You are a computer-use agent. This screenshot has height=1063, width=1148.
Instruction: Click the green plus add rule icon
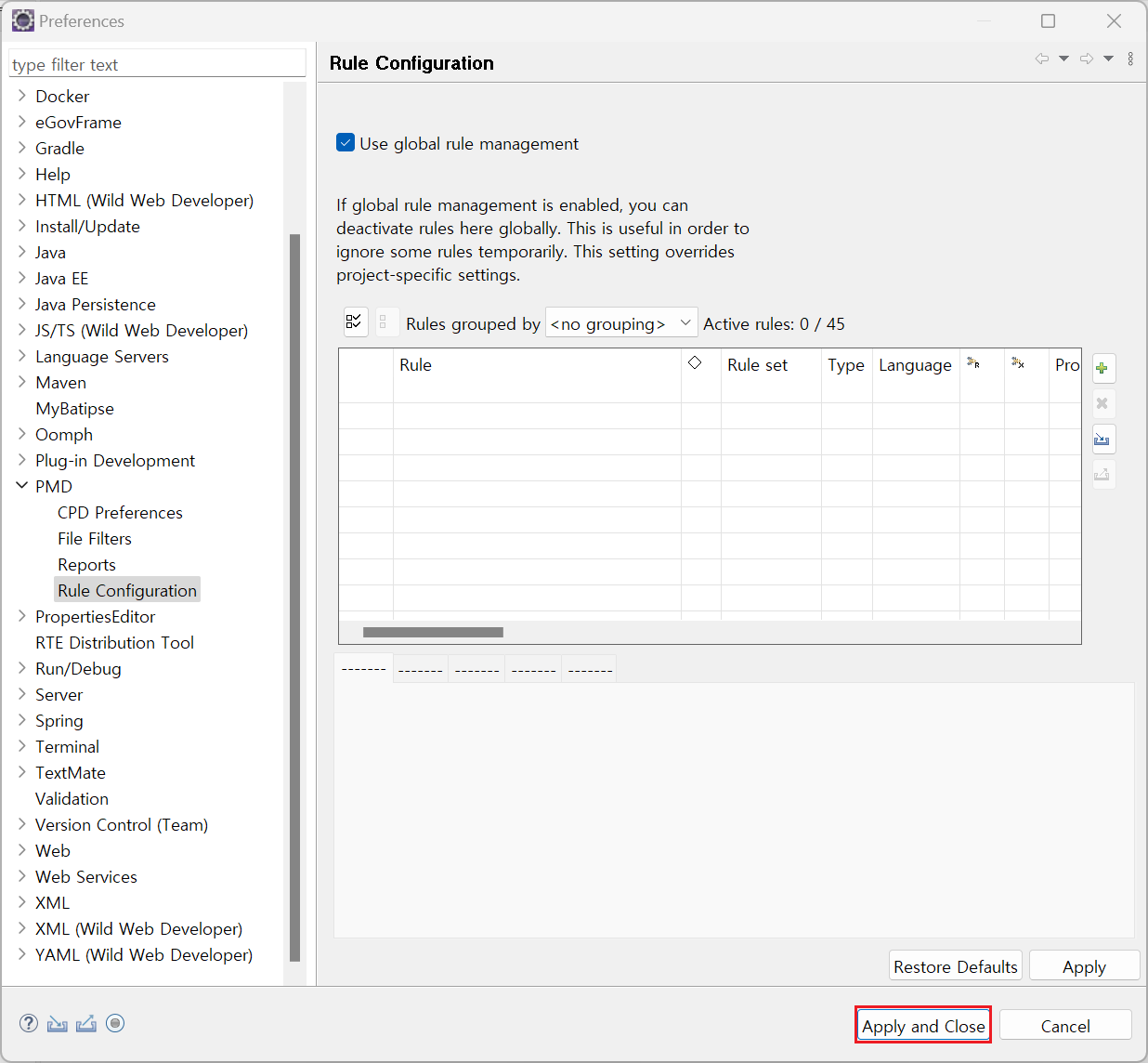(1102, 369)
